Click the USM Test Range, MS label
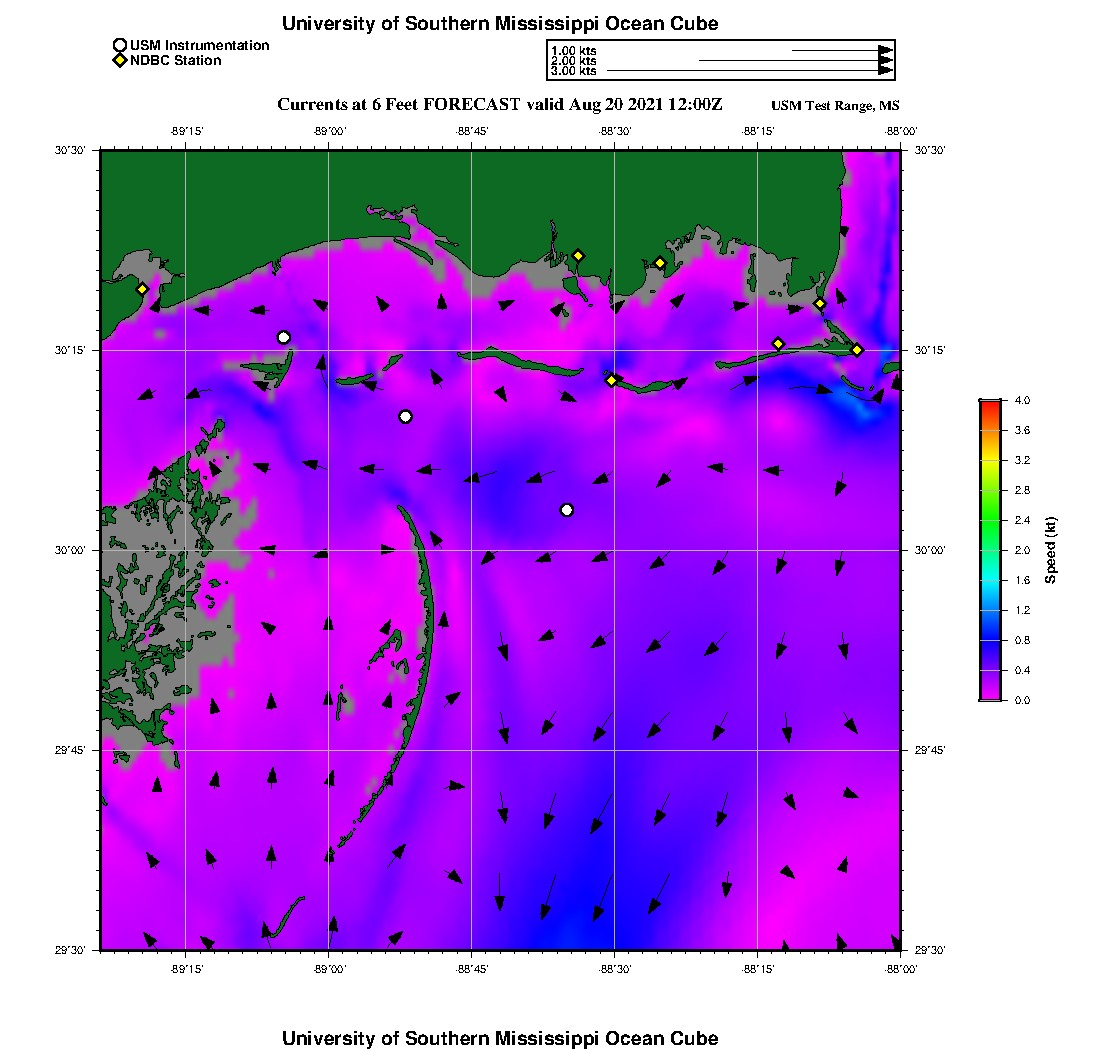Screen dimensions: 1100x1050 coord(835,106)
